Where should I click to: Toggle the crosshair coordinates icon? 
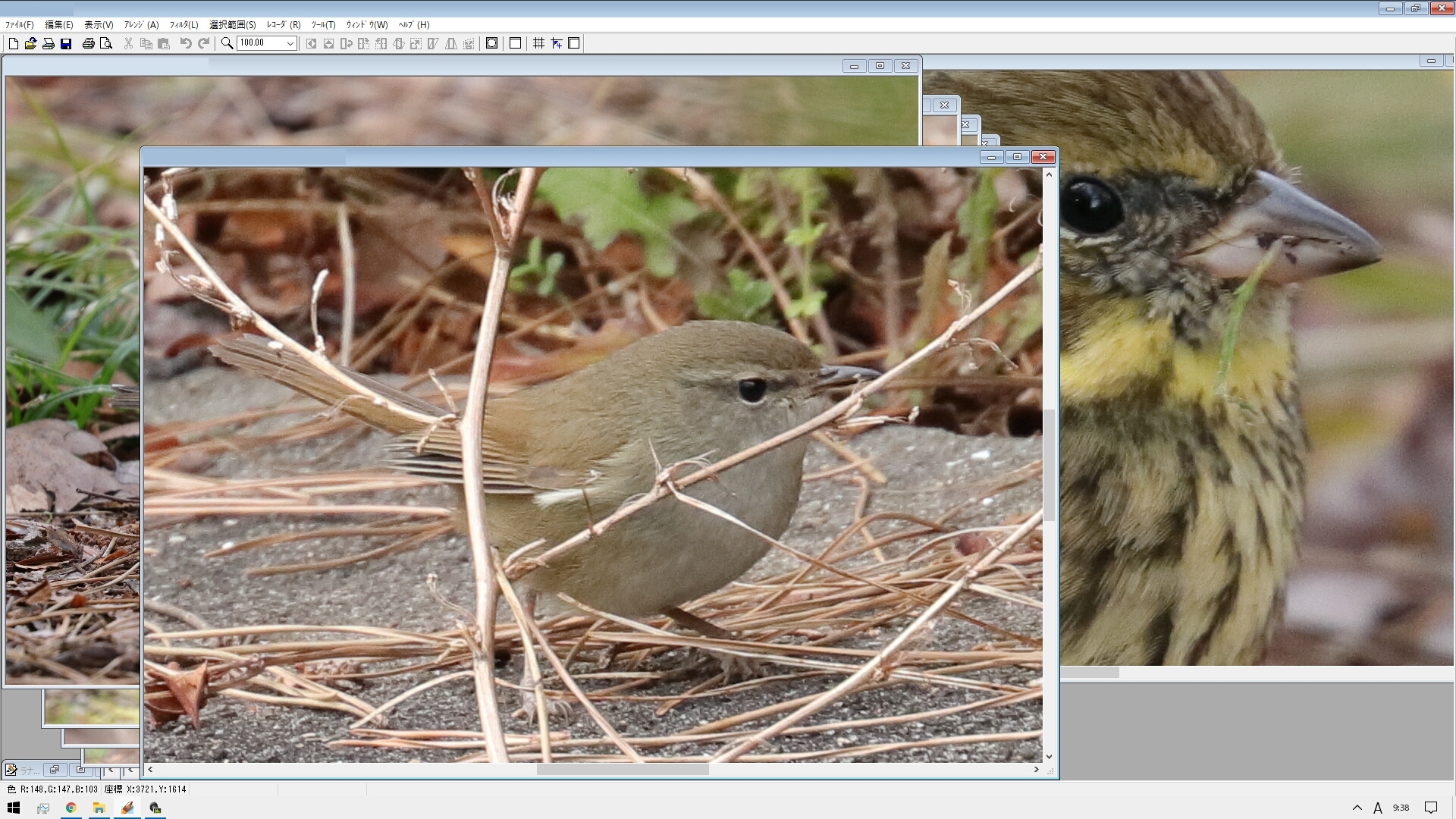pos(557,43)
